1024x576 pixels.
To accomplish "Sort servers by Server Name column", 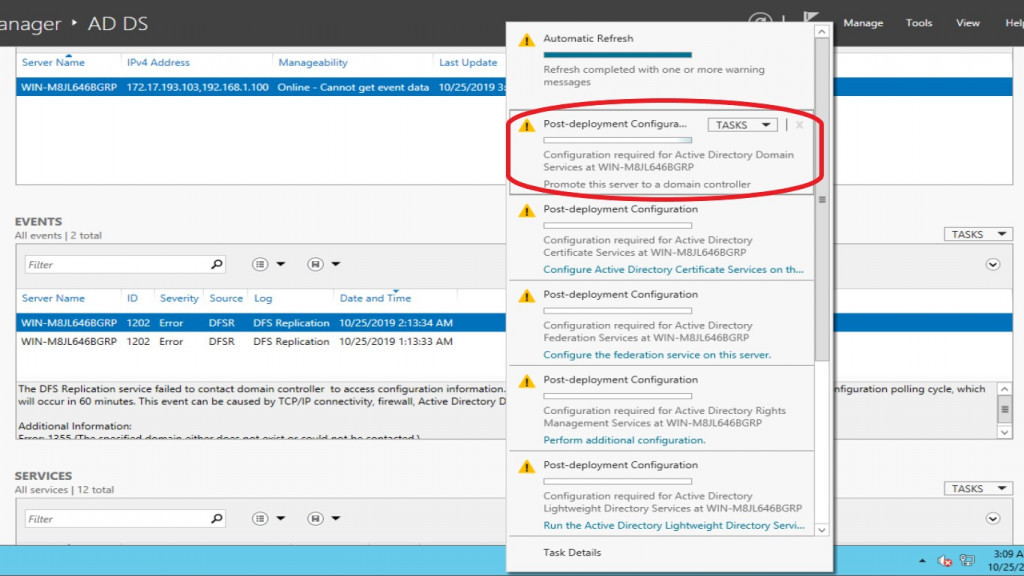I will pos(53,63).
